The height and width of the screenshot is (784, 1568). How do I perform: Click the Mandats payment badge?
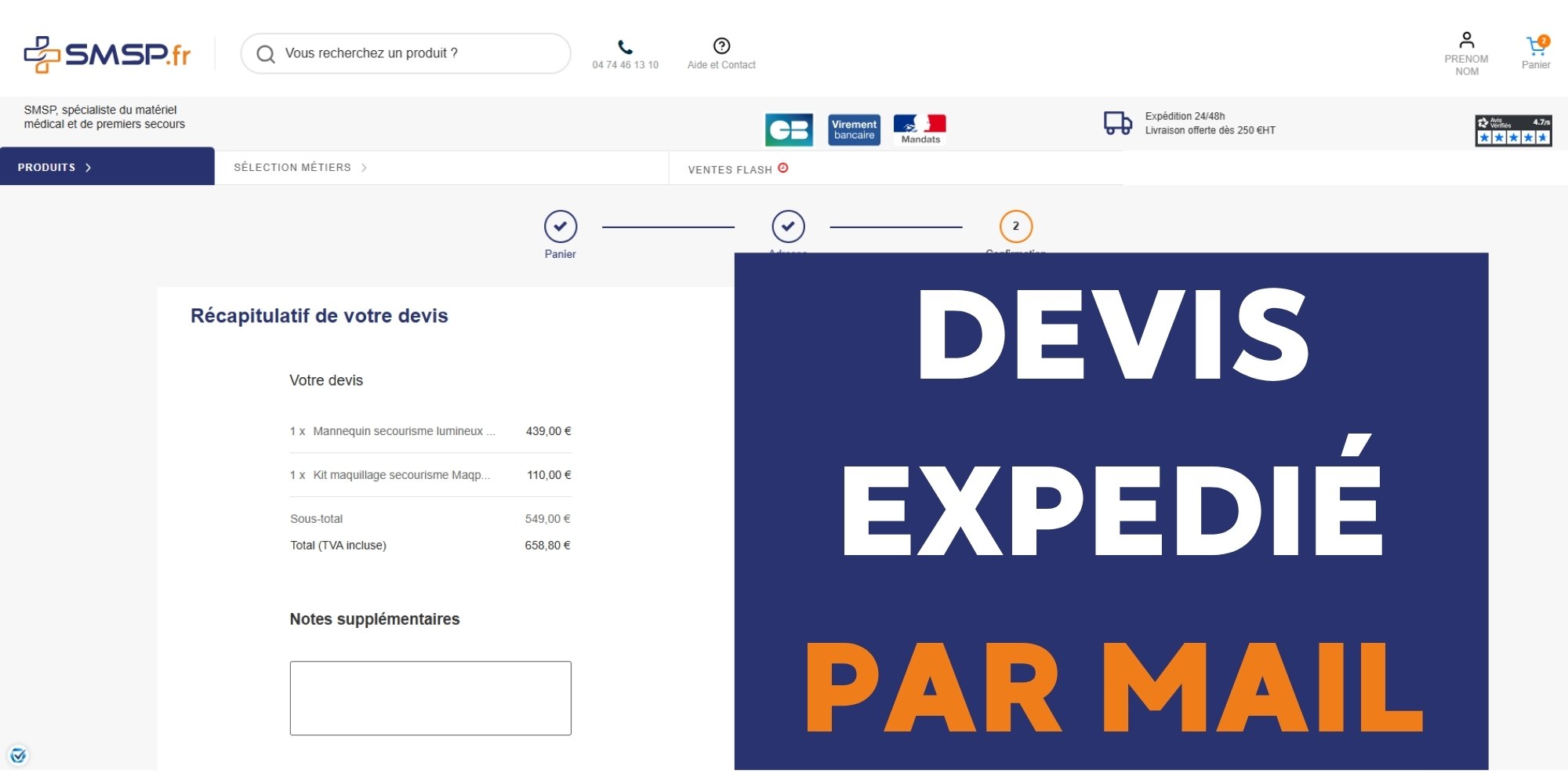[920, 129]
